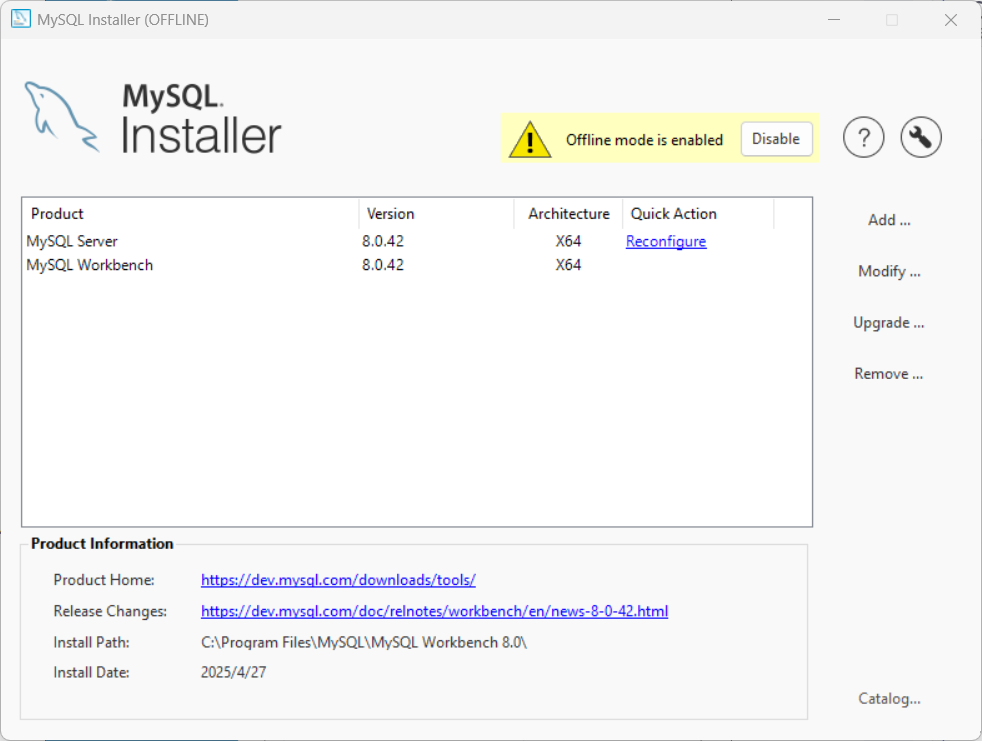Screen dimensions: 982x741
Task: Open the help question mark icon
Action: point(863,137)
